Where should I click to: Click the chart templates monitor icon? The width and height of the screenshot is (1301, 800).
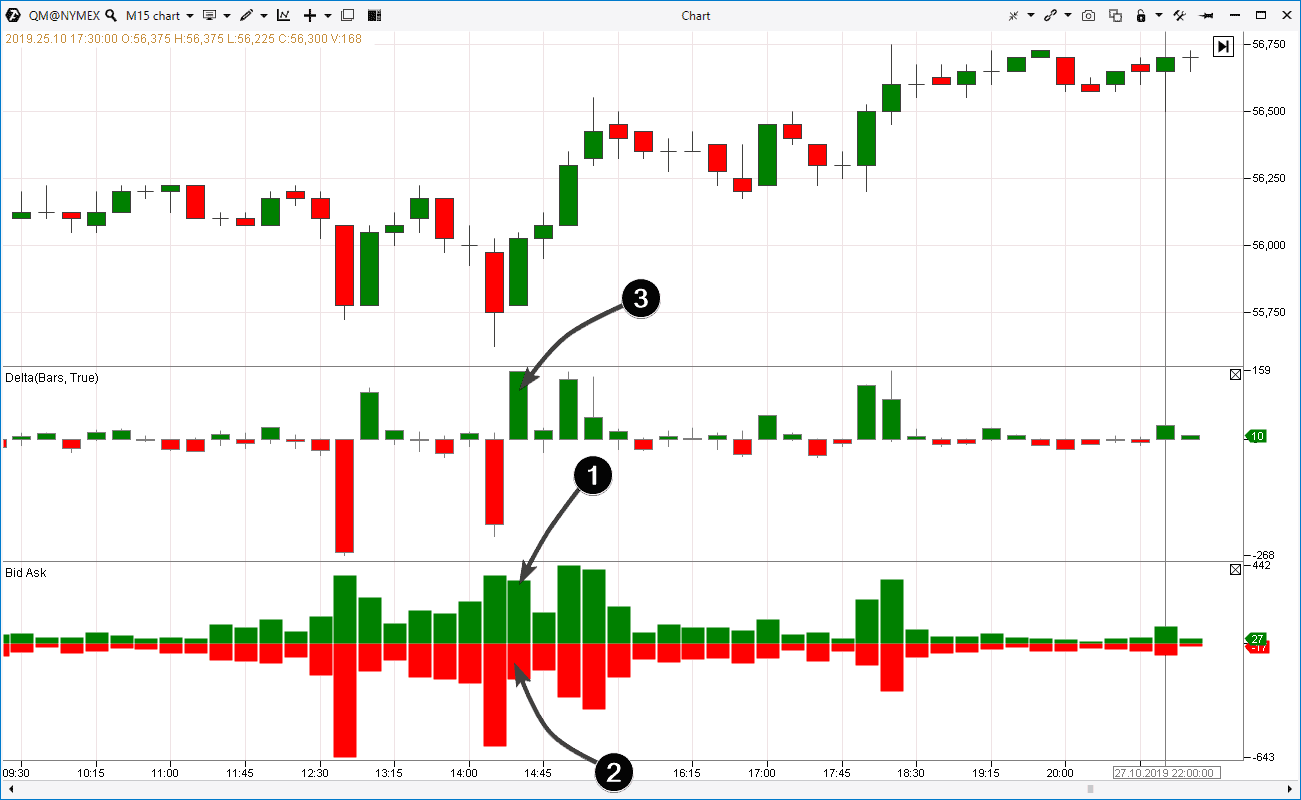click(209, 15)
